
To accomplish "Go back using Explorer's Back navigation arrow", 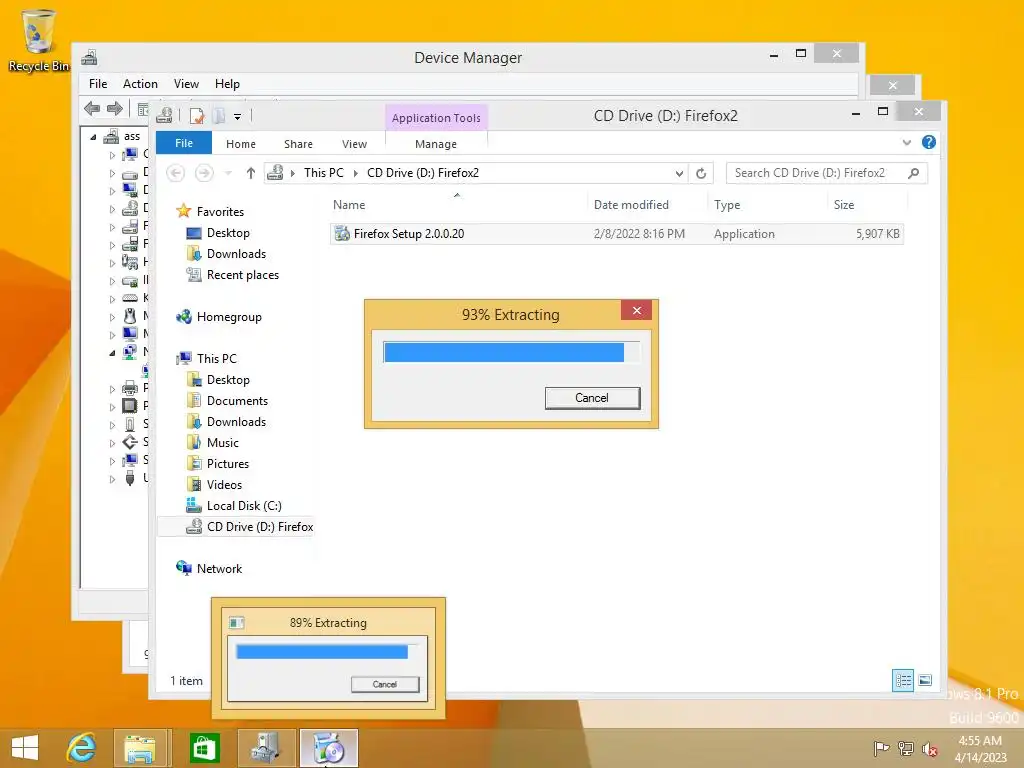I will [176, 173].
